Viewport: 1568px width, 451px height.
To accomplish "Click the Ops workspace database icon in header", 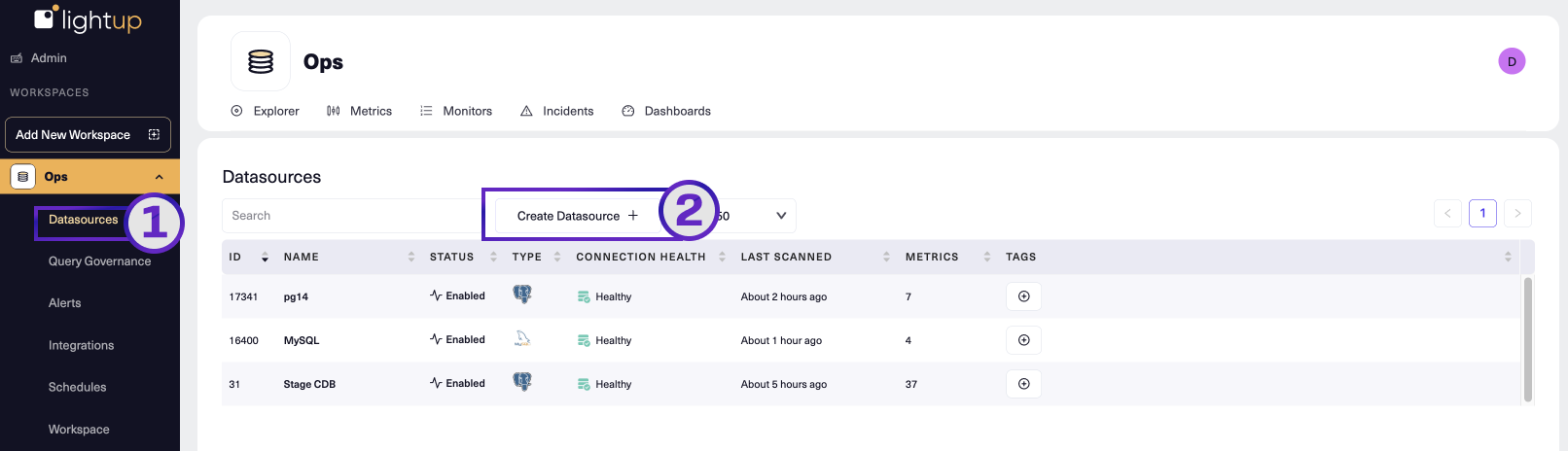I will point(261,61).
